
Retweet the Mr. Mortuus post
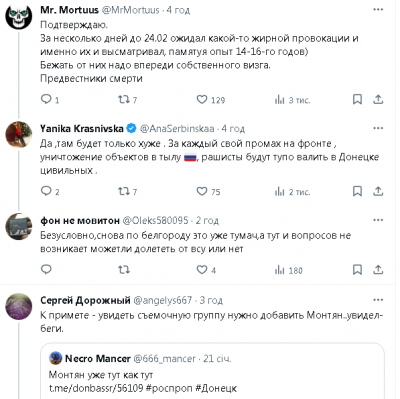pos(127,99)
